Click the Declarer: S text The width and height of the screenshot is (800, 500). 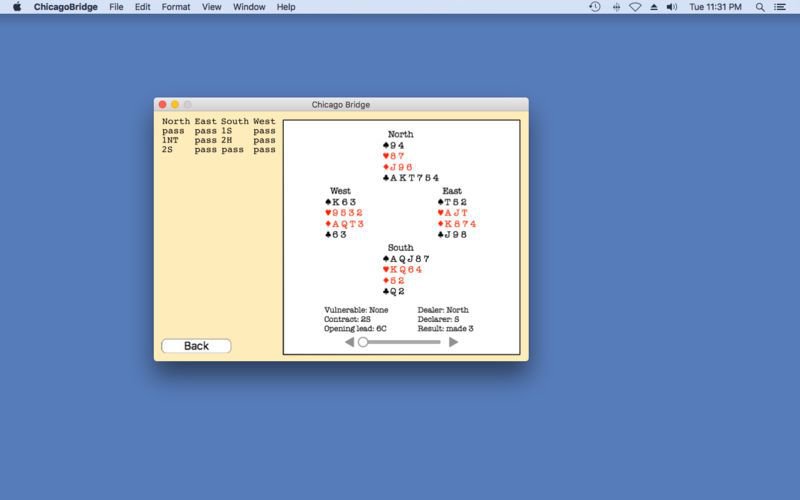[438, 319]
